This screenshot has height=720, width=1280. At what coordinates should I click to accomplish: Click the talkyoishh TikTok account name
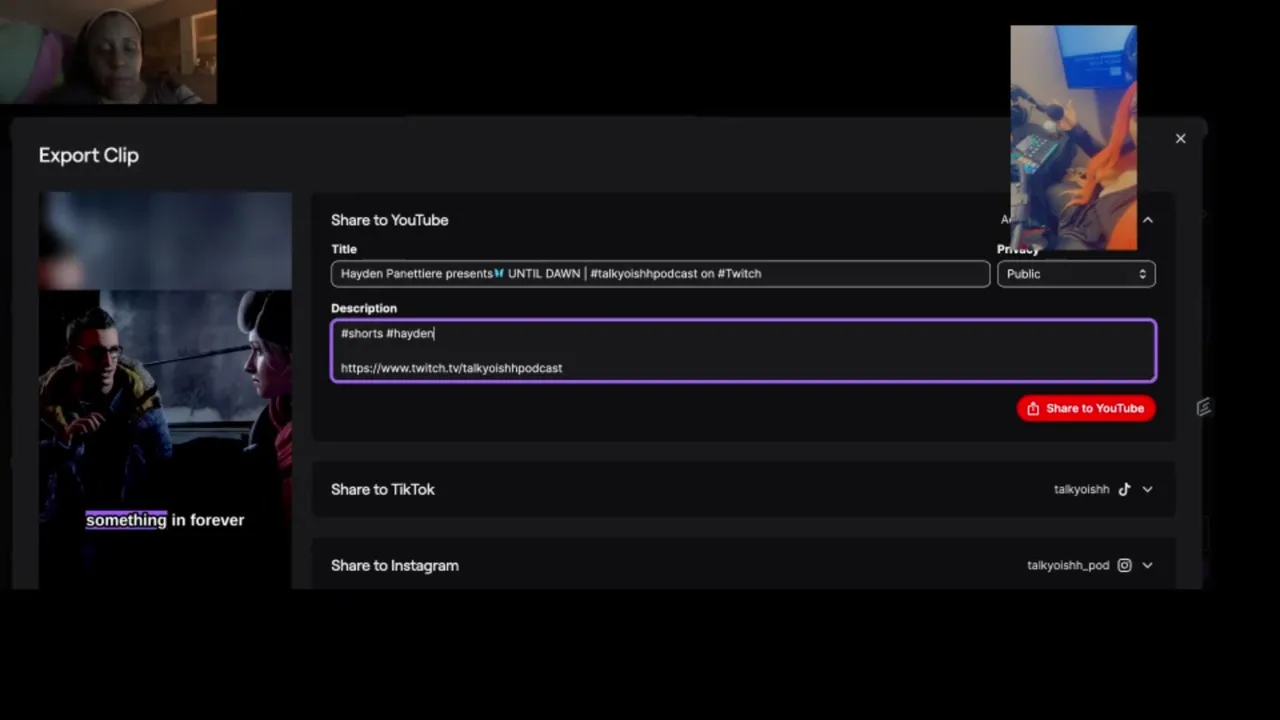coord(1081,489)
